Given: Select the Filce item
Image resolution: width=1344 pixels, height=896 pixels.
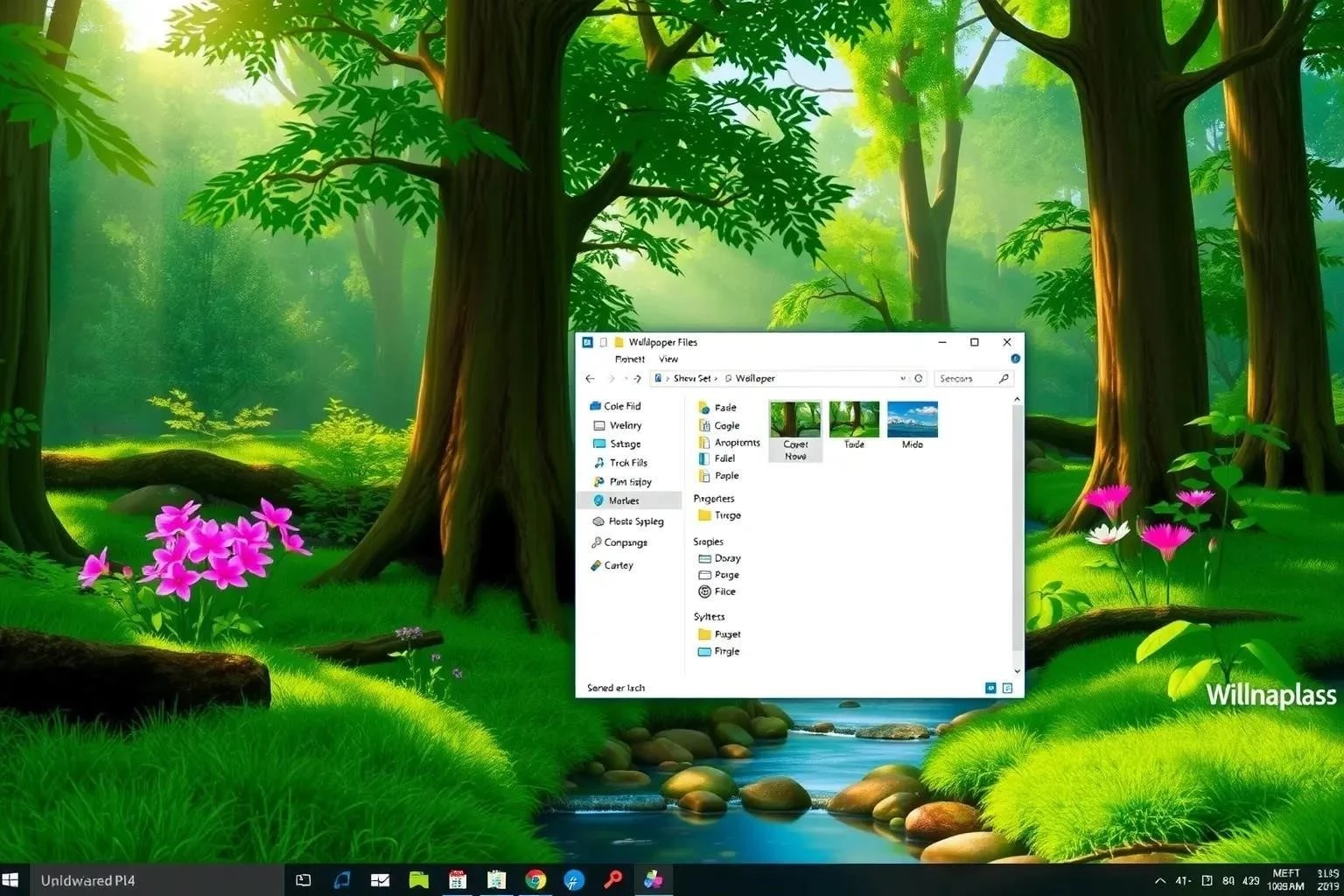Looking at the screenshot, I should [717, 591].
